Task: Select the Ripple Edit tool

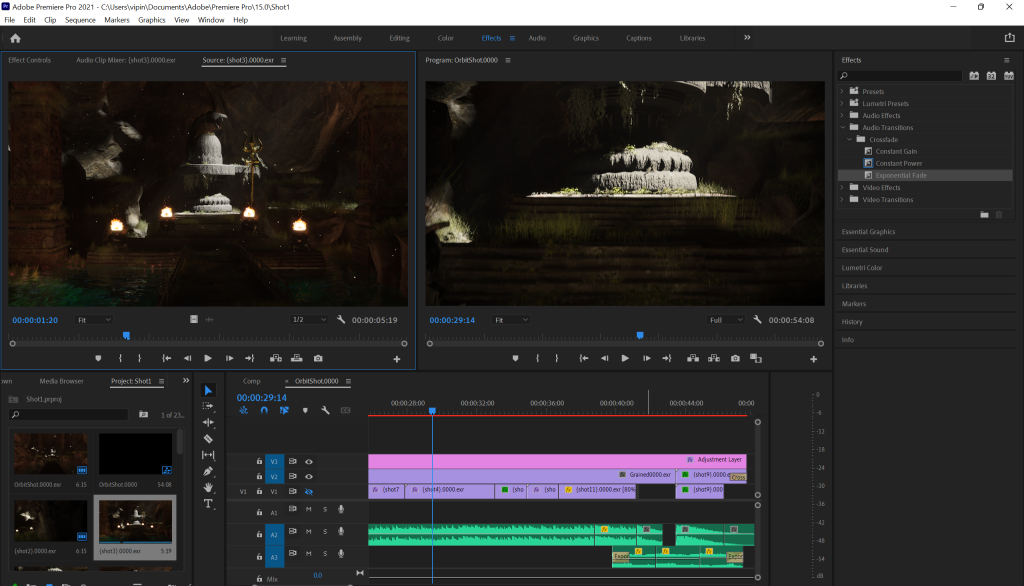Action: (x=208, y=423)
